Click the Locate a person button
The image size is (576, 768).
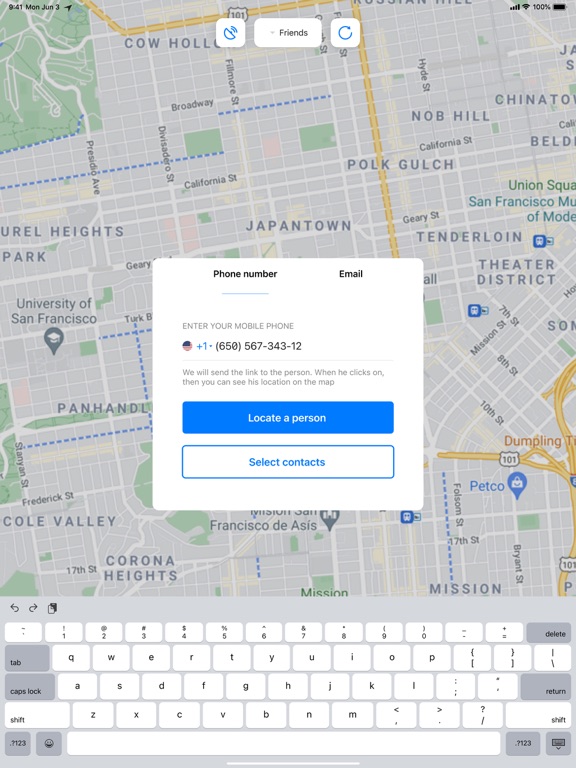point(288,418)
